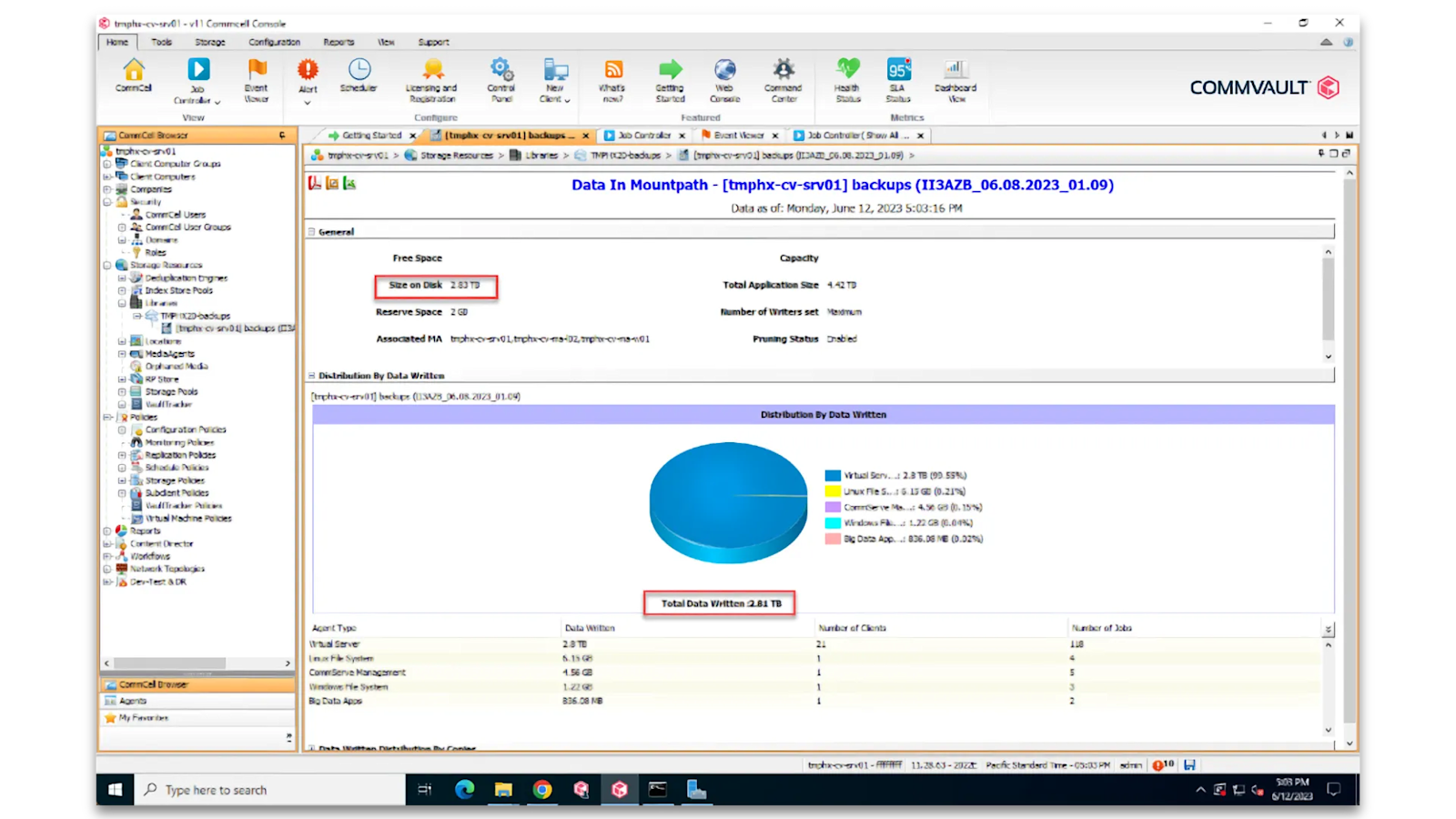The width and height of the screenshot is (1456, 819).
Task: Click in the Windows taskbar search box
Action: (270, 790)
